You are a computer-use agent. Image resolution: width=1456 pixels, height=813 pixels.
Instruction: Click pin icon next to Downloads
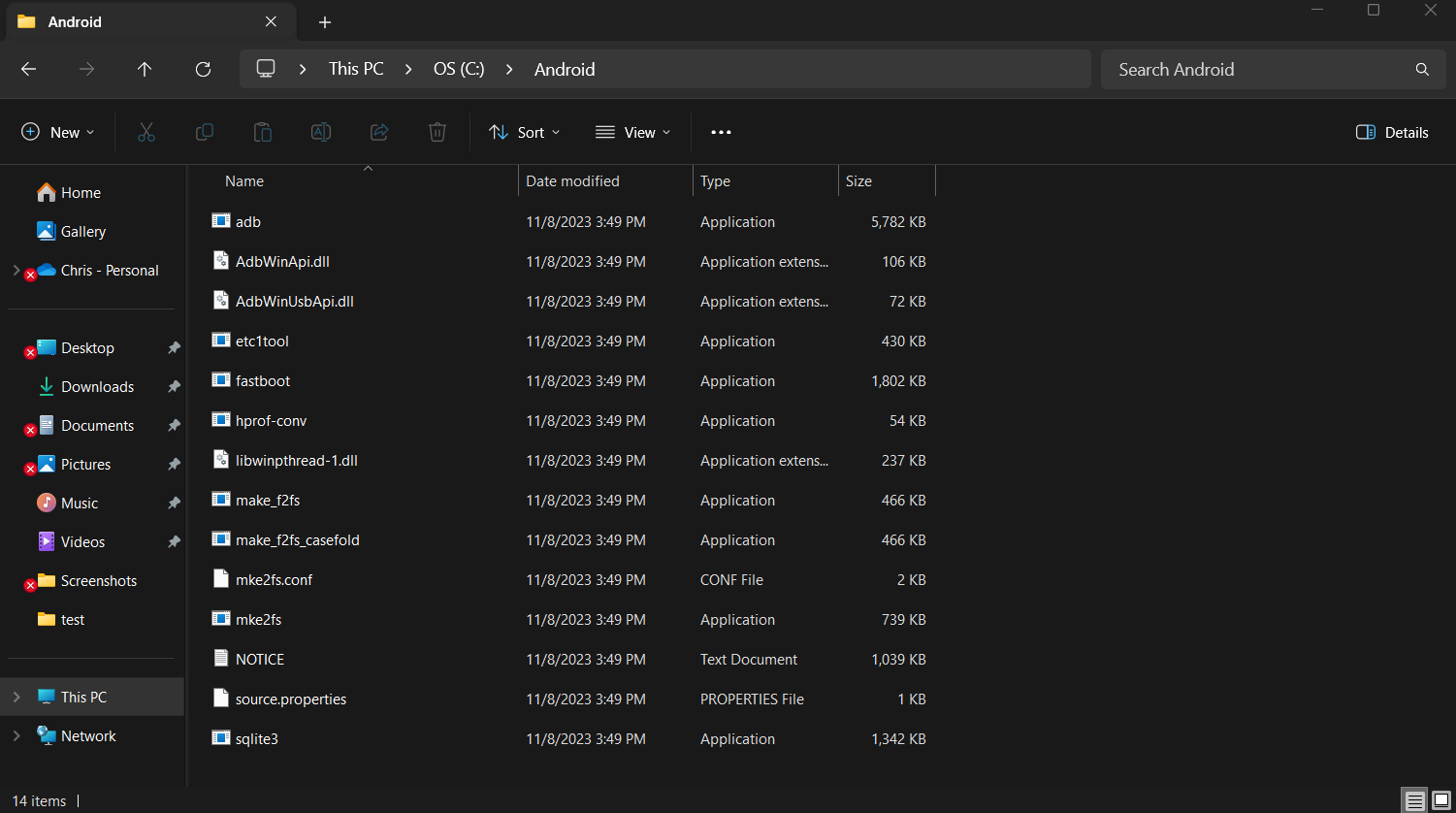(x=174, y=386)
